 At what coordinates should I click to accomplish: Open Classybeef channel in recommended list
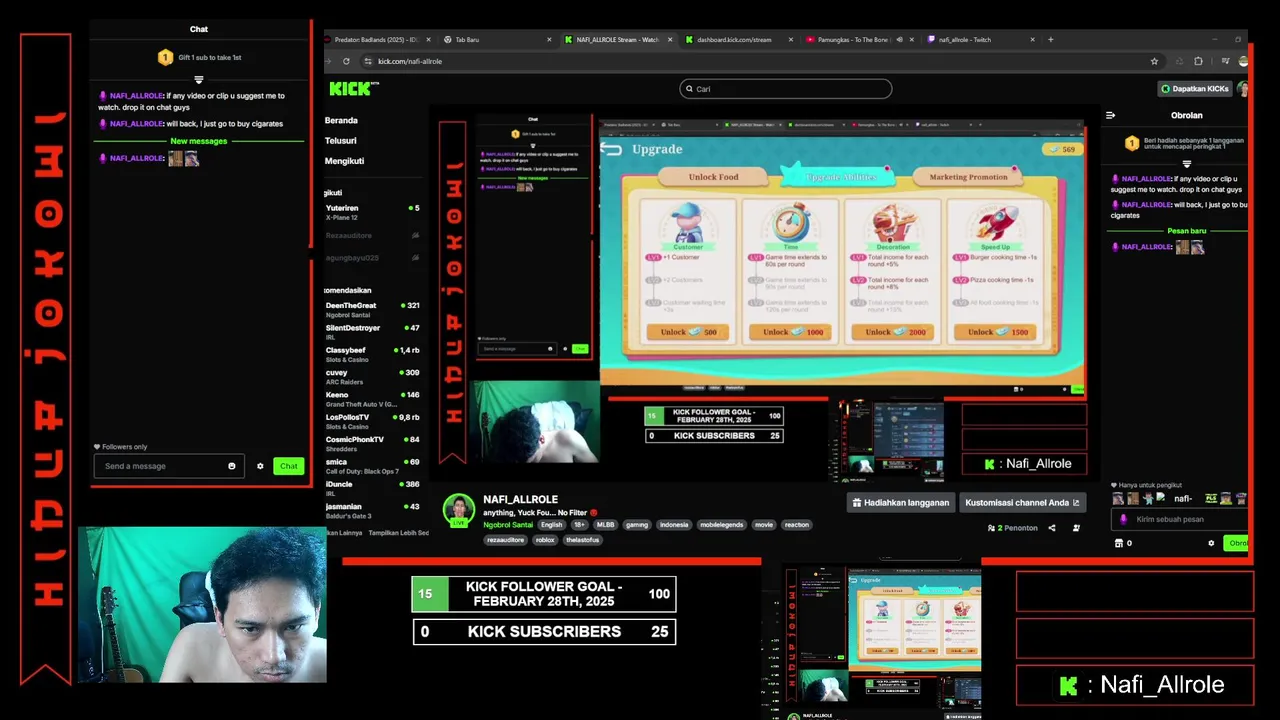point(372,355)
